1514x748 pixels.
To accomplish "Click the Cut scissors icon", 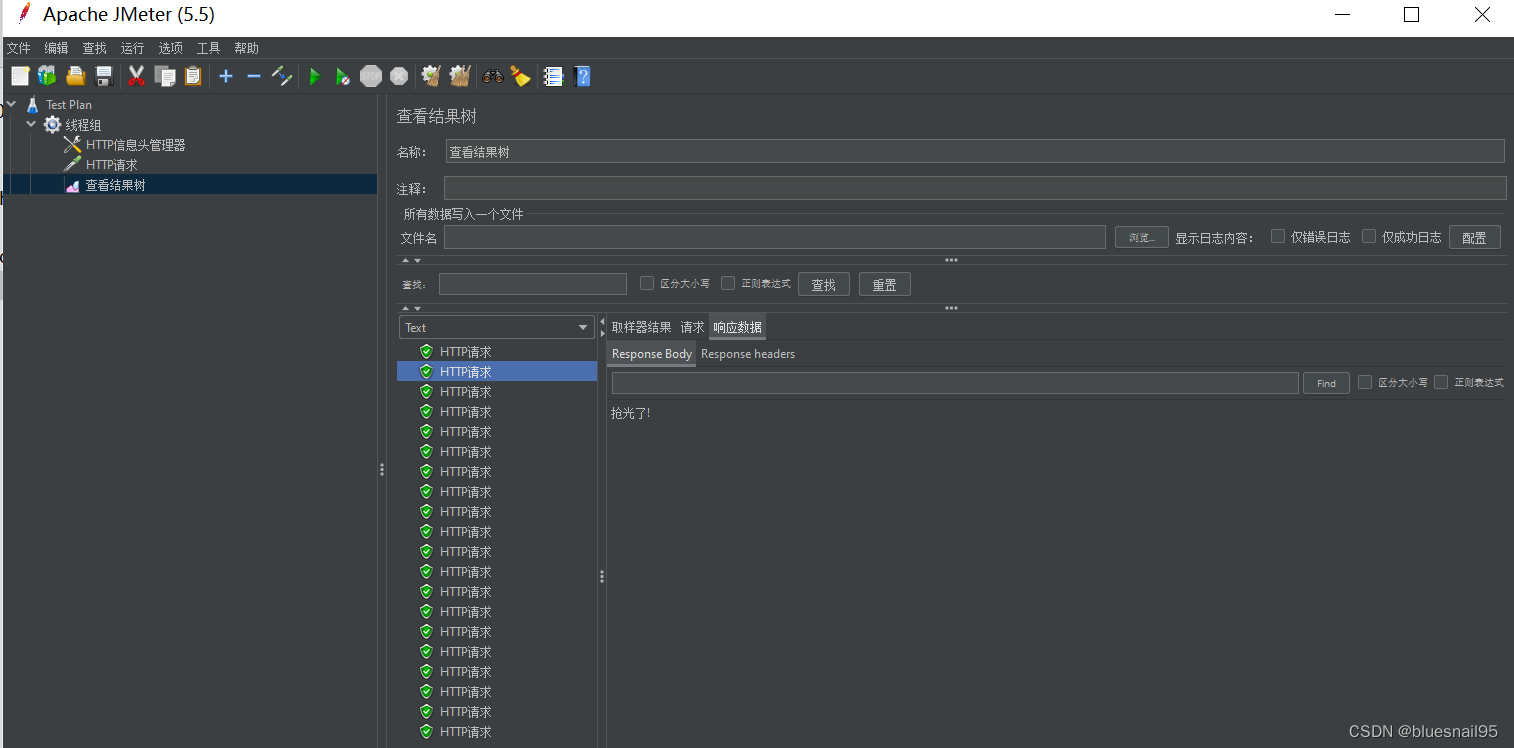I will [x=137, y=76].
